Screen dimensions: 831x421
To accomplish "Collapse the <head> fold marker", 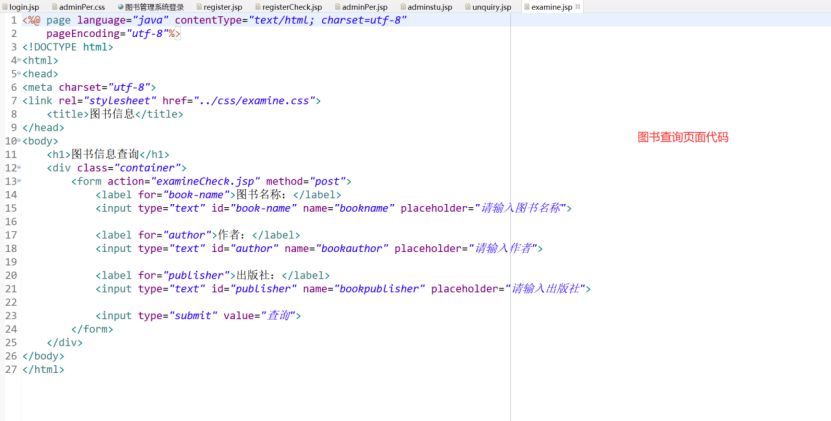I will coord(20,73).
